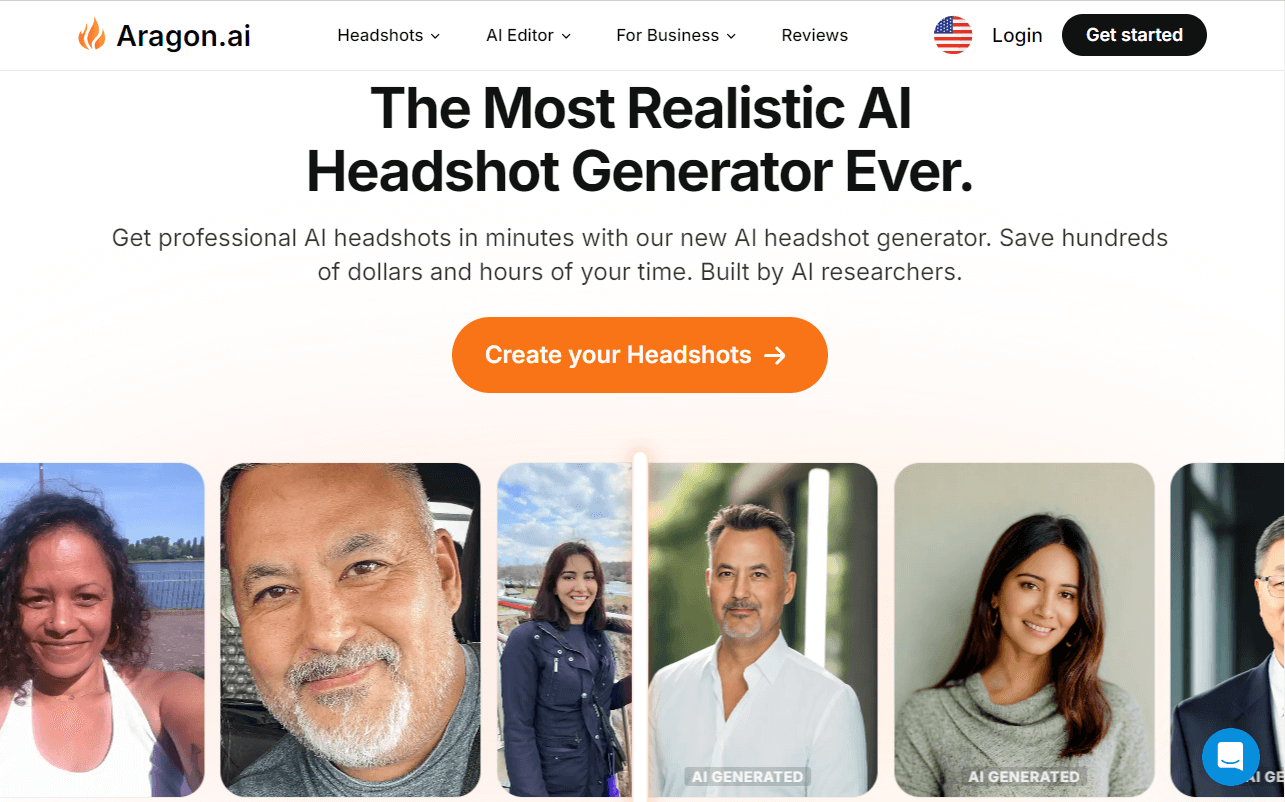Select the woman in navy jacket photo
The height and width of the screenshot is (802, 1285).
pos(565,630)
